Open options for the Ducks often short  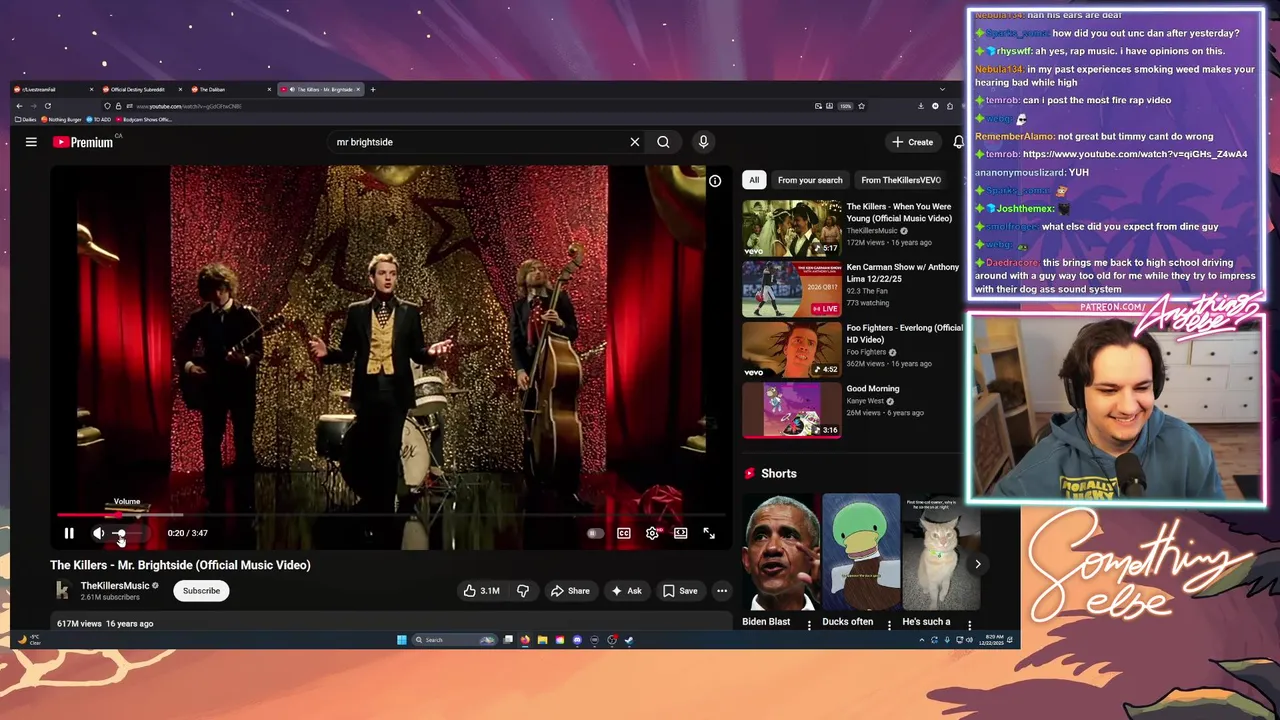coord(889,625)
